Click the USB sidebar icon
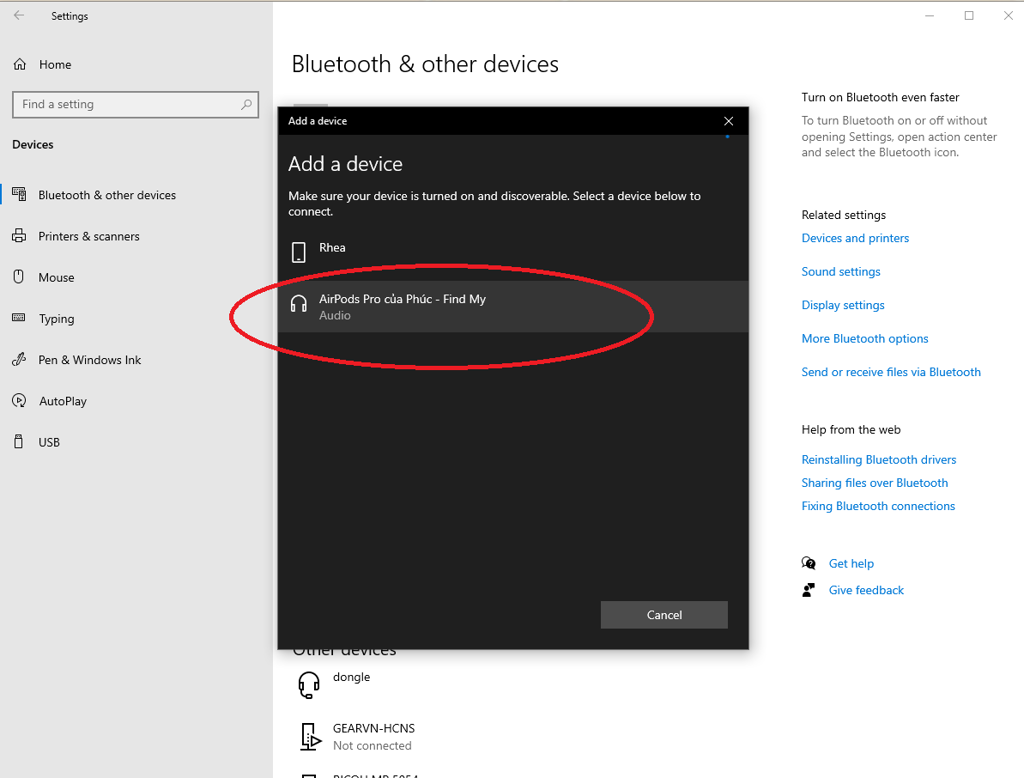Screen dimensions: 1024x778 coord(19,442)
